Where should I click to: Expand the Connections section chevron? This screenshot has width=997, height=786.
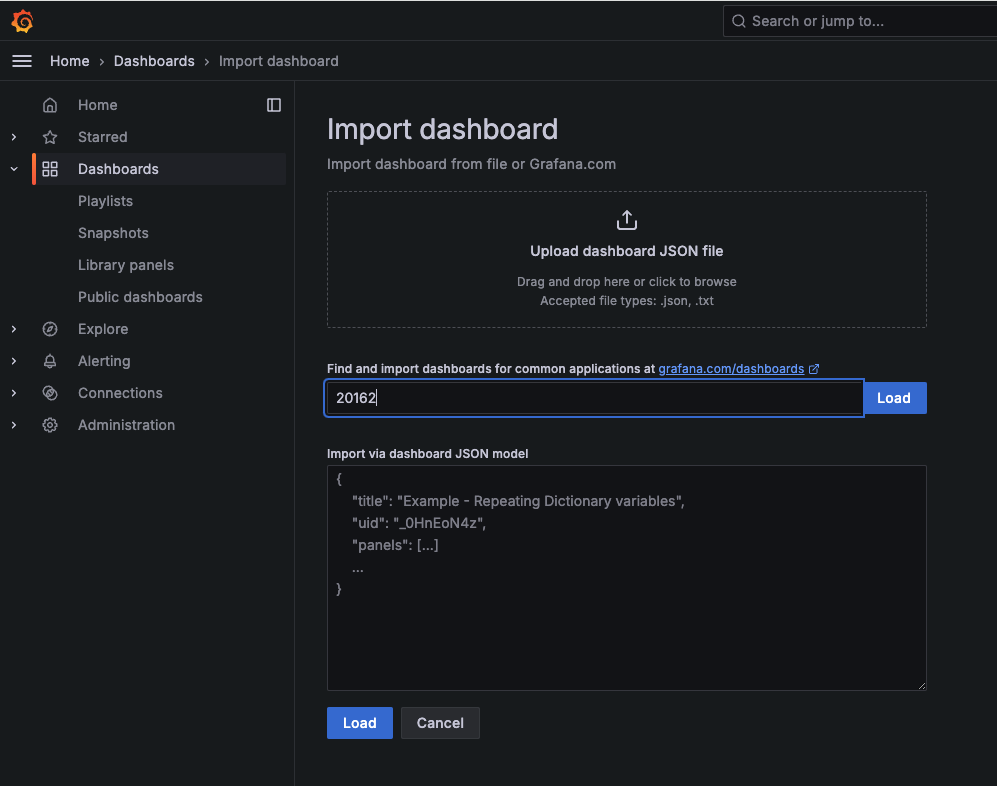coord(14,393)
